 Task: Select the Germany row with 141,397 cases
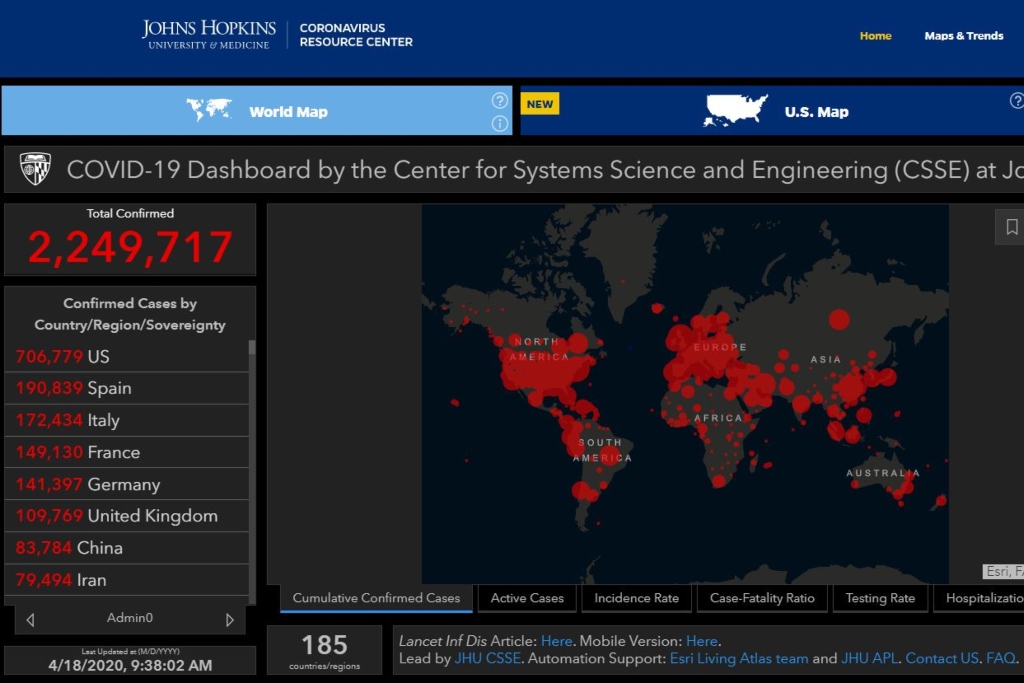tap(127, 484)
